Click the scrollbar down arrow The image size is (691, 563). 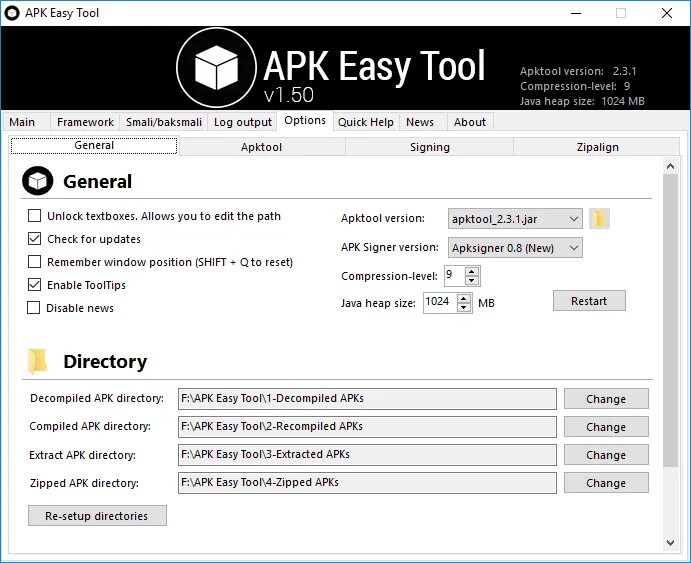670,543
